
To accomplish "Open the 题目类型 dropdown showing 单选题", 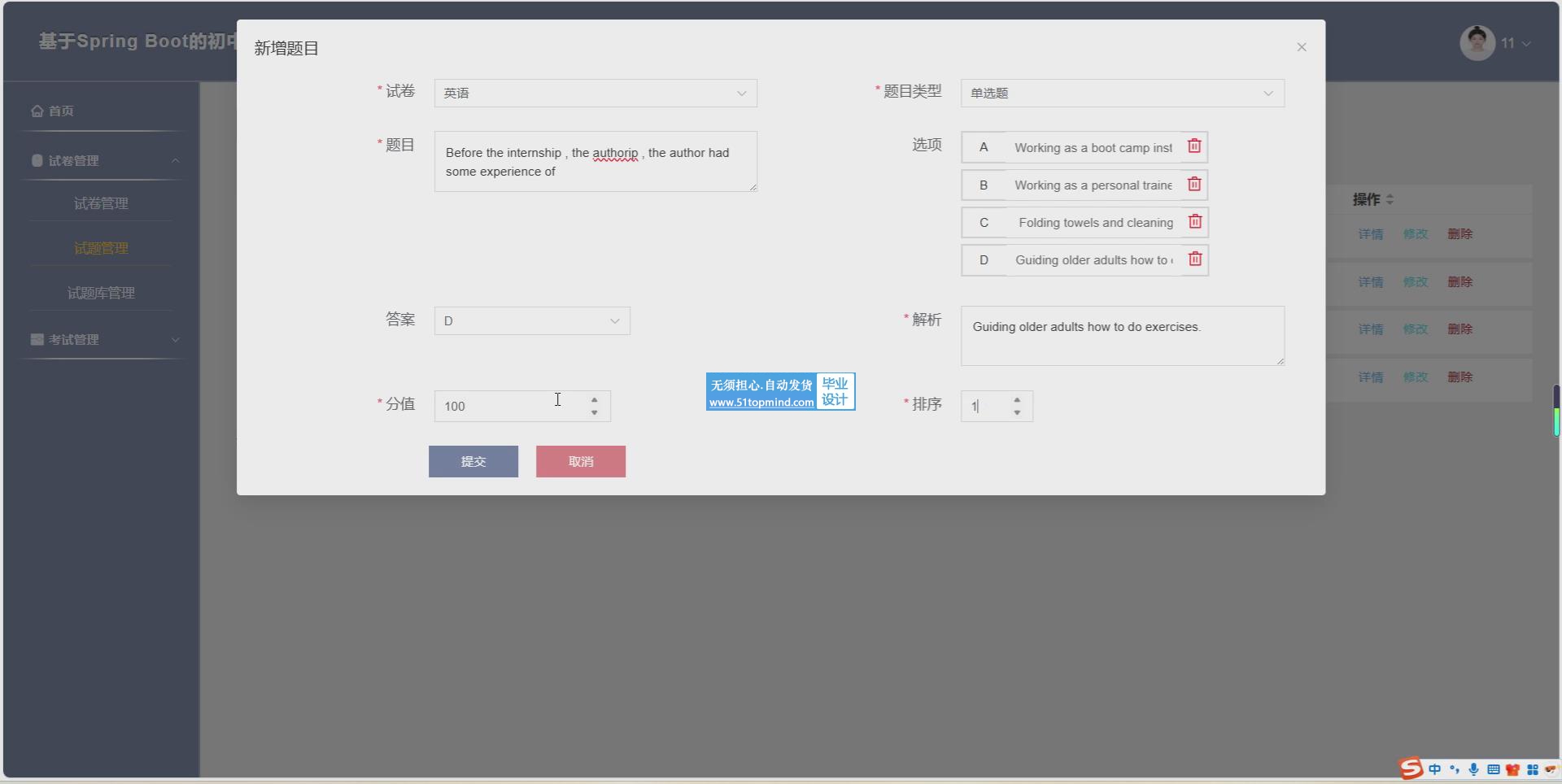I will (x=1121, y=94).
